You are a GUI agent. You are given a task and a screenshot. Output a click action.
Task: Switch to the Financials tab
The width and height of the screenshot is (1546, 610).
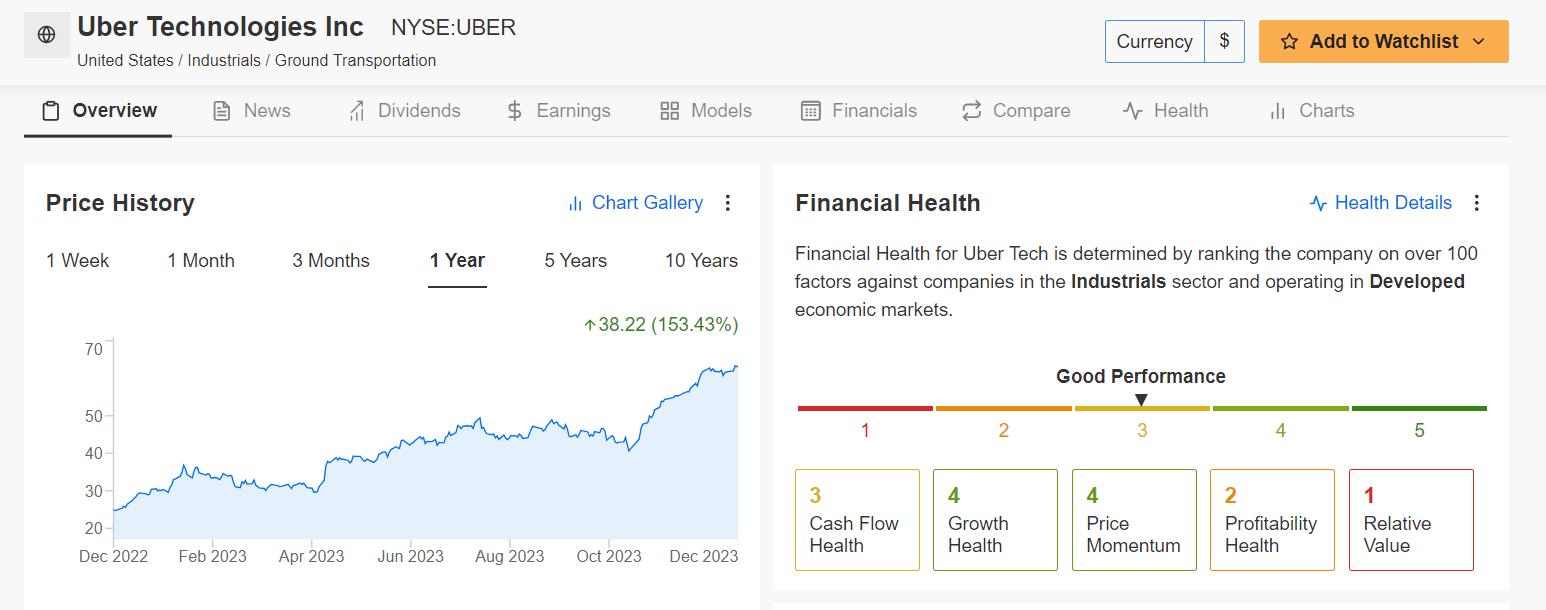click(859, 111)
